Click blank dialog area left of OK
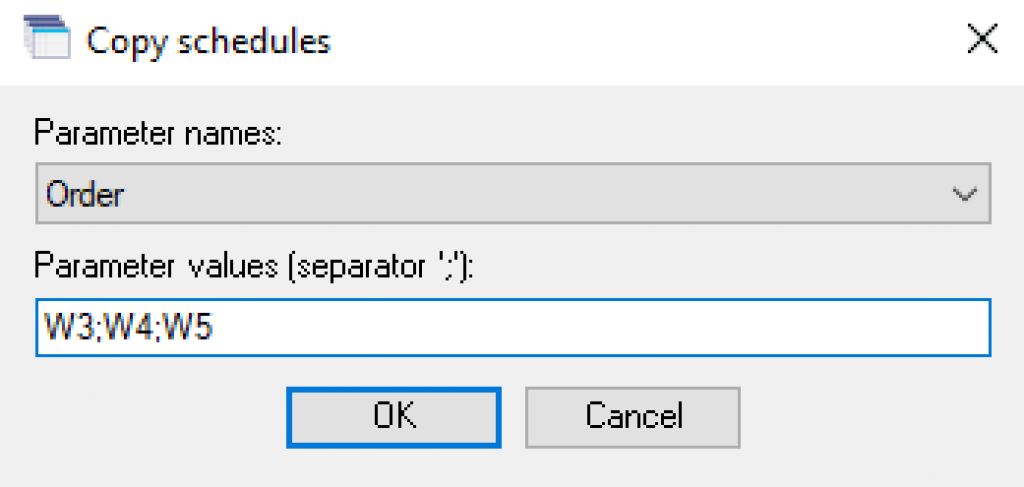 tap(157, 417)
